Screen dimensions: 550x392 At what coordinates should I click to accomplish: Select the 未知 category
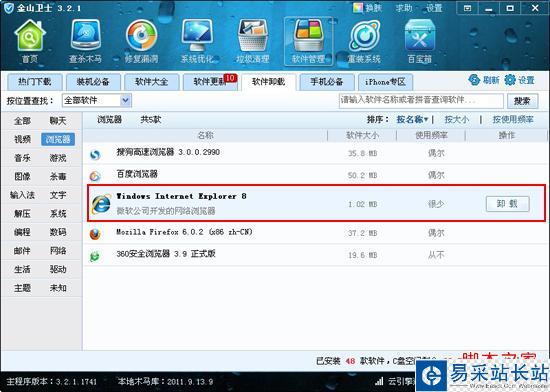[x=58, y=288]
